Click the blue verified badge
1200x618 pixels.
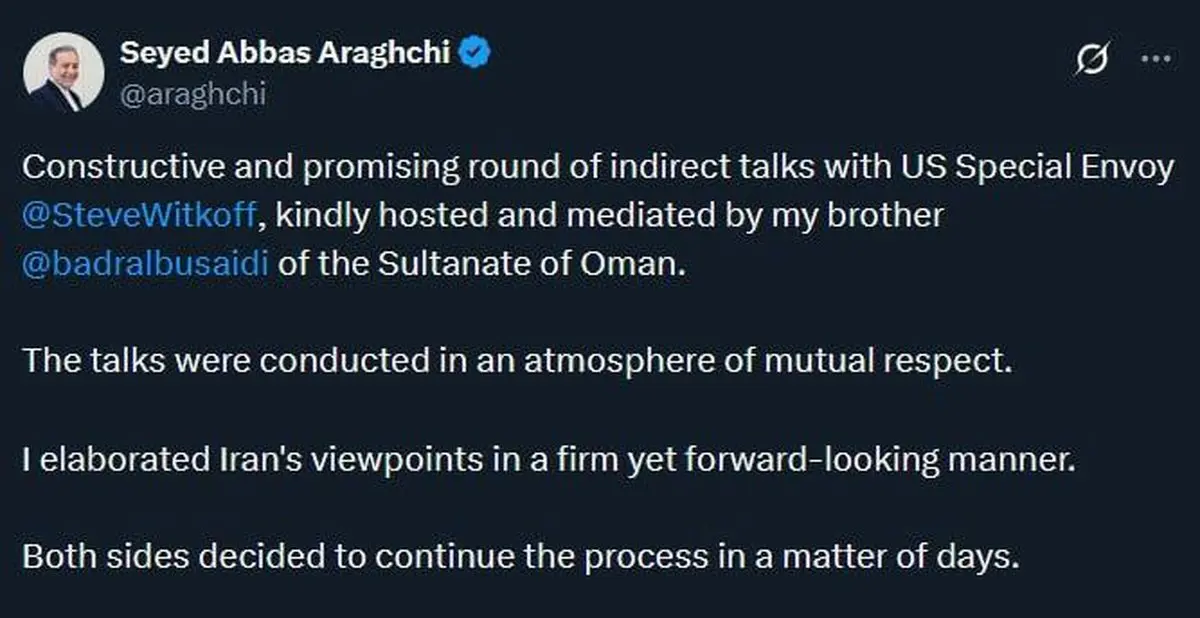pos(474,54)
